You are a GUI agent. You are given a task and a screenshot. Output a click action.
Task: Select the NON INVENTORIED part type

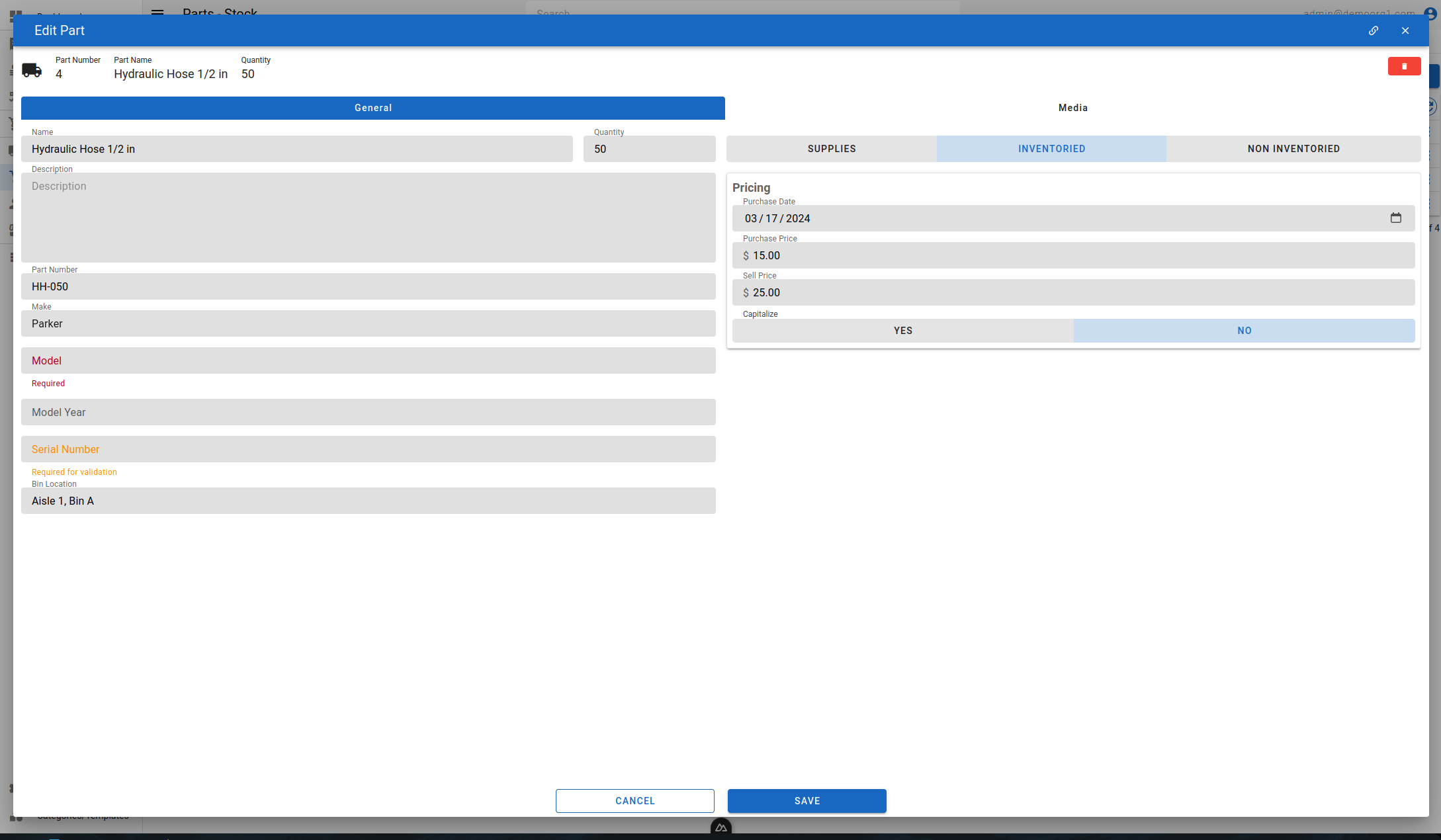tap(1293, 149)
